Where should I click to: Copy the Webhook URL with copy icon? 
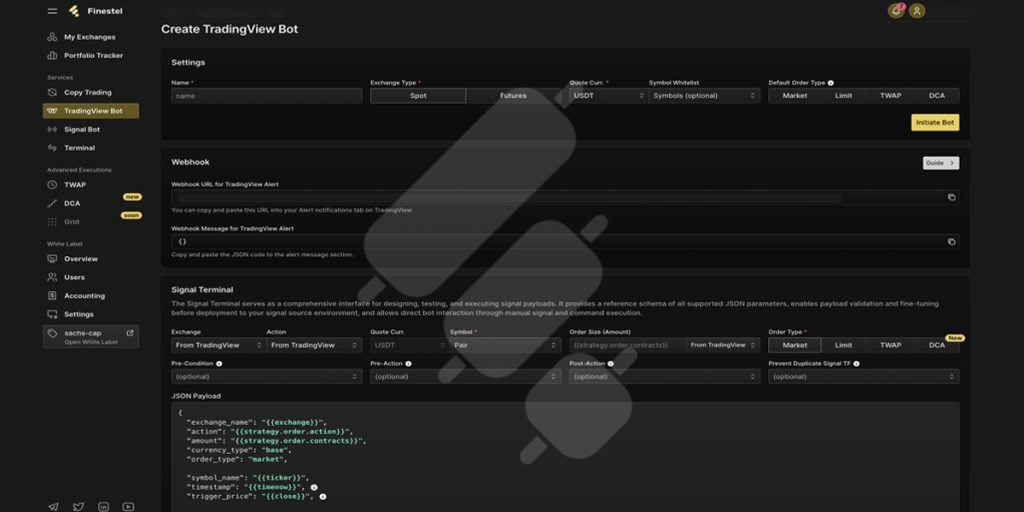tap(952, 197)
